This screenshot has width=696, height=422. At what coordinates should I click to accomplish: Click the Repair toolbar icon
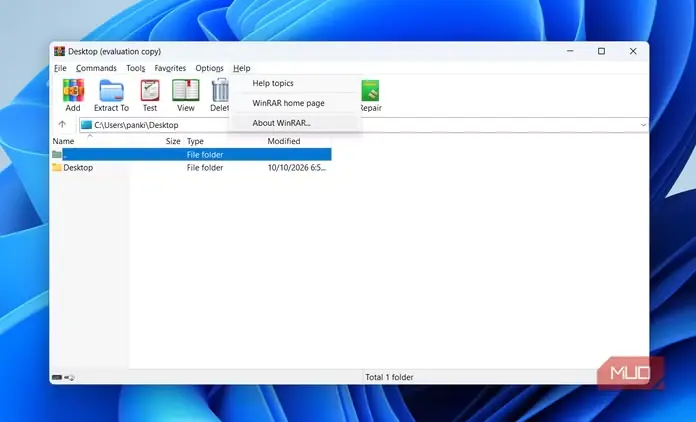370,91
